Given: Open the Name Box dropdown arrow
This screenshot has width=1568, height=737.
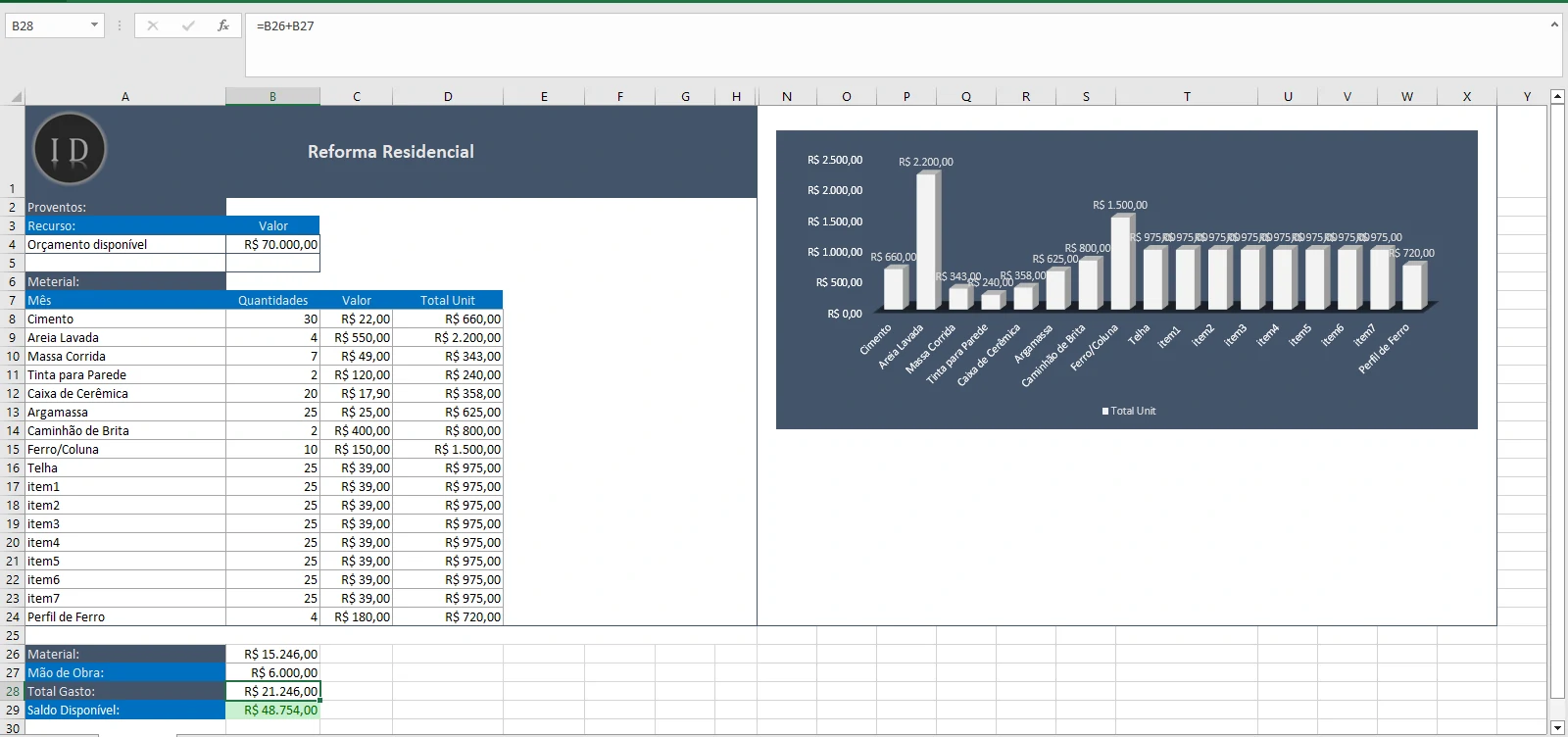Looking at the screenshot, I should tap(94, 25).
